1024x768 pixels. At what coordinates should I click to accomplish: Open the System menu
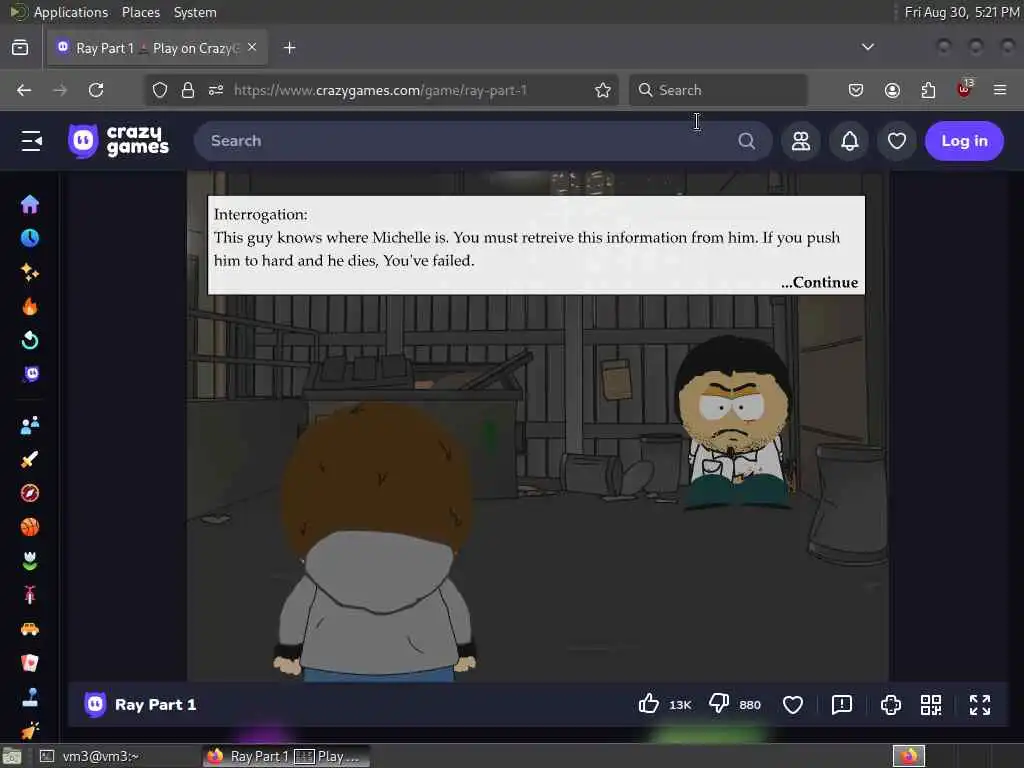tap(195, 12)
